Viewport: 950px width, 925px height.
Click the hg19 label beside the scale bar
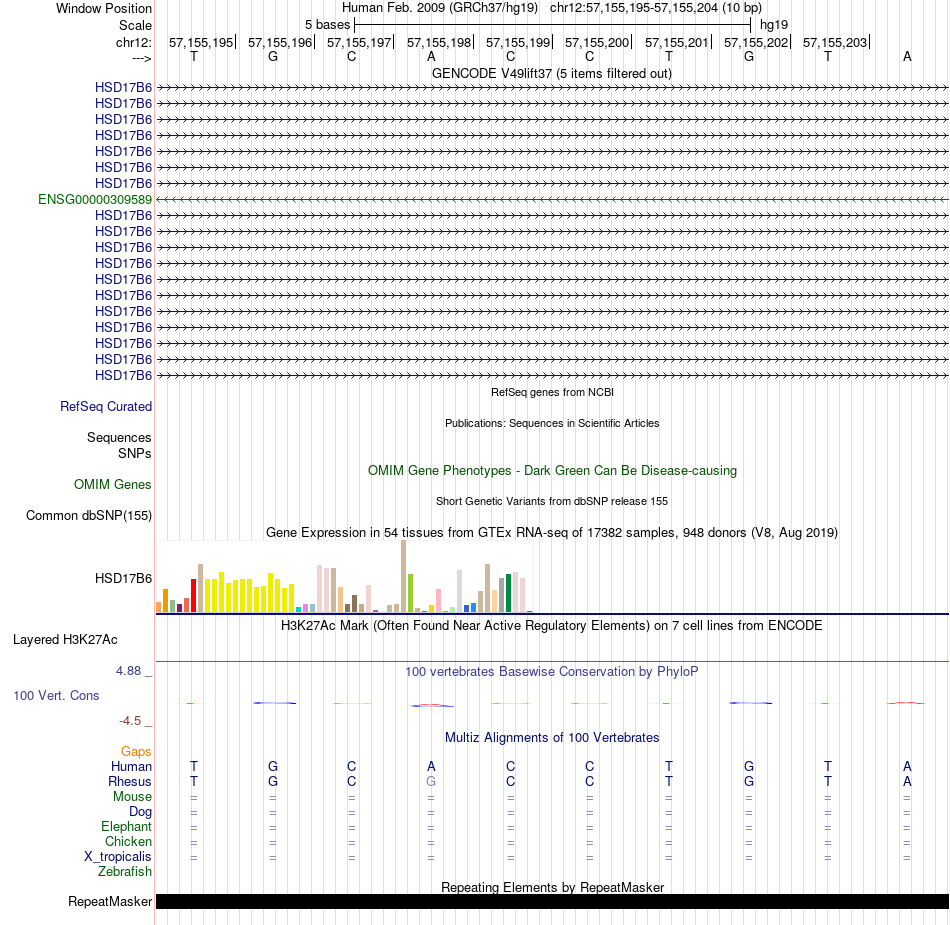click(774, 25)
